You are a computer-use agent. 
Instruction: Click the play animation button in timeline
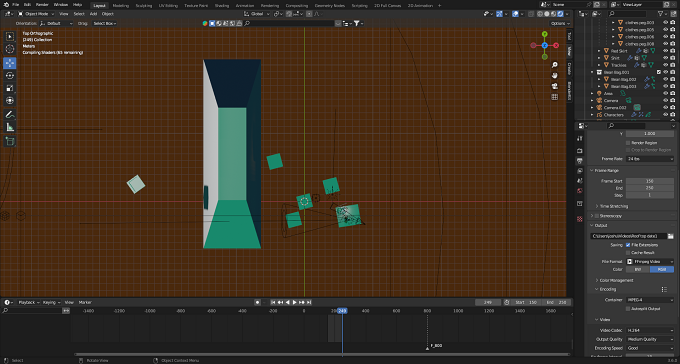point(294,302)
